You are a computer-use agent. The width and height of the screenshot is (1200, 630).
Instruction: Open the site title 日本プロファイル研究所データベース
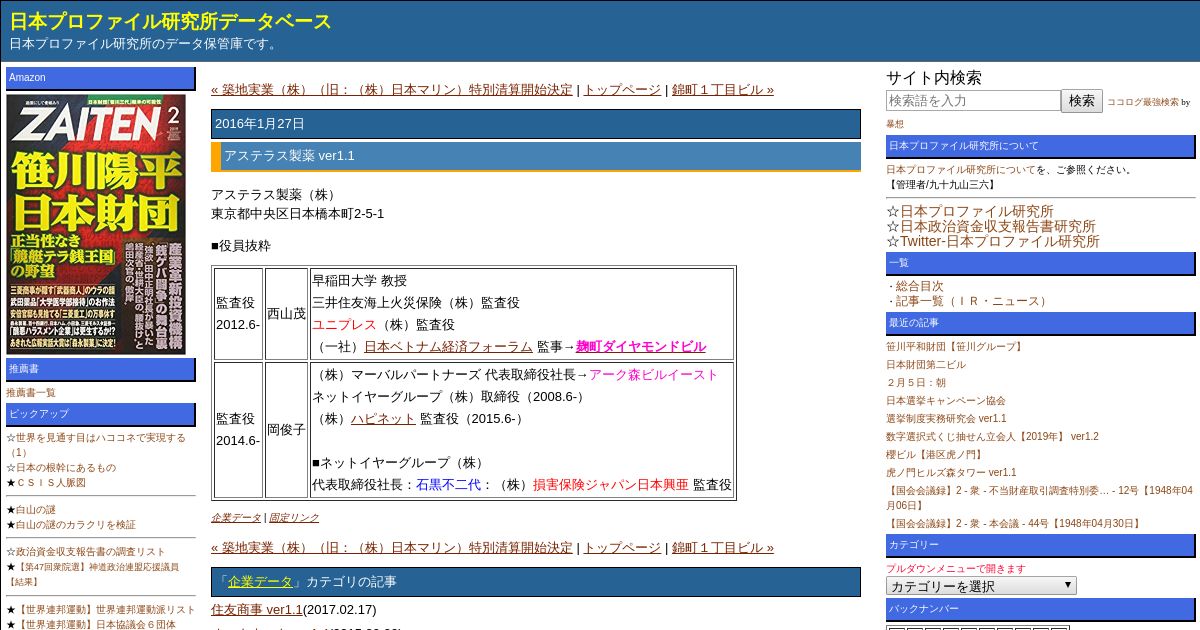tap(171, 21)
